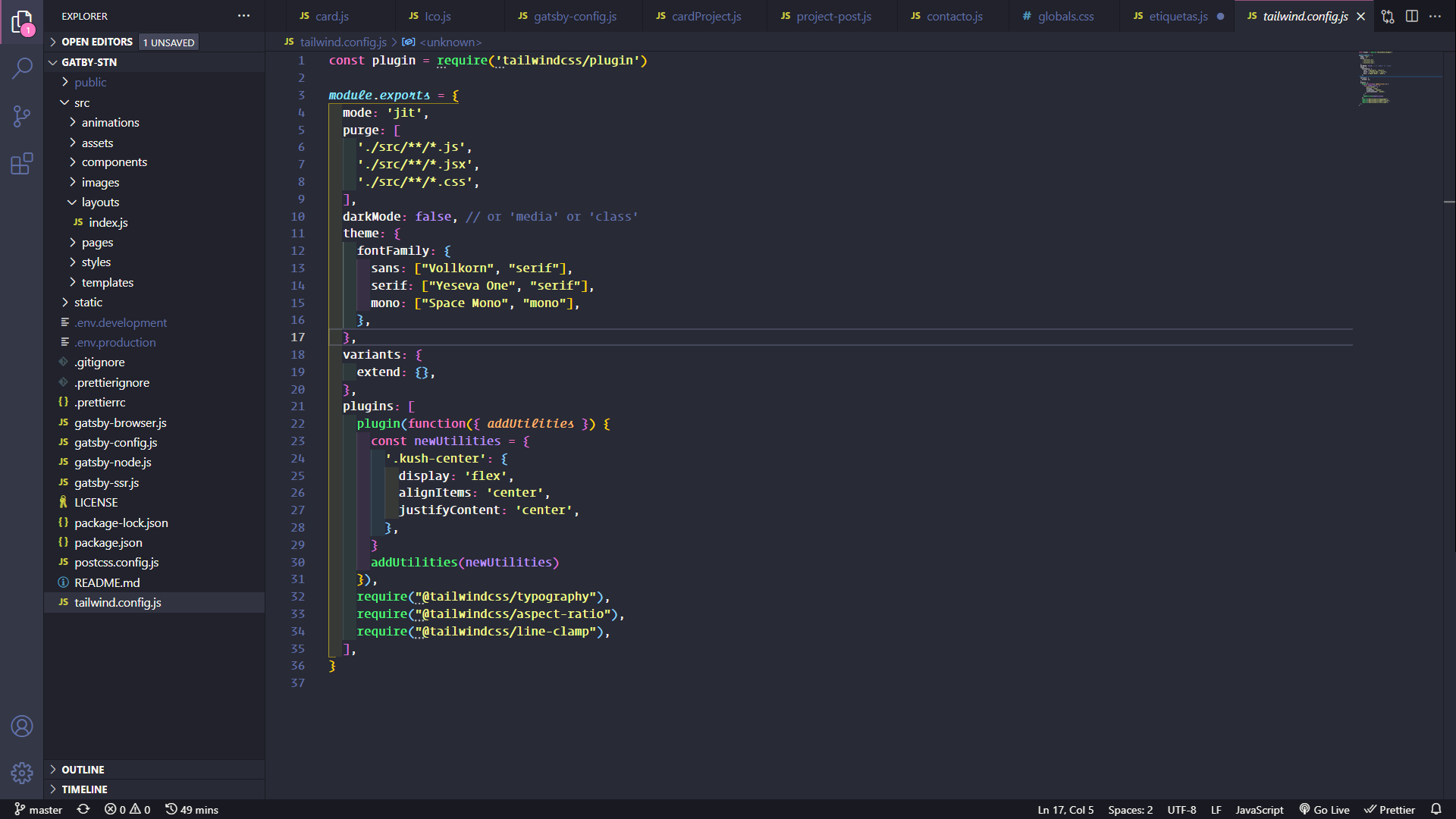Image resolution: width=1456 pixels, height=819 pixels.
Task: Click the Prettier status item
Action: (1389, 809)
